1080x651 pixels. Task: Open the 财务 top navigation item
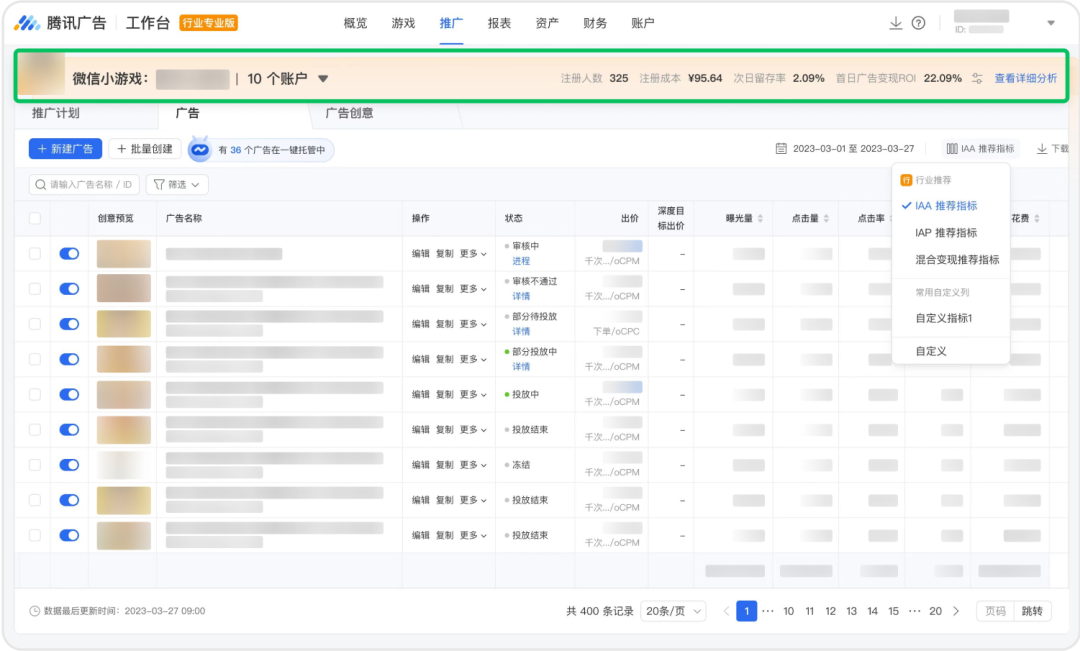(x=595, y=23)
